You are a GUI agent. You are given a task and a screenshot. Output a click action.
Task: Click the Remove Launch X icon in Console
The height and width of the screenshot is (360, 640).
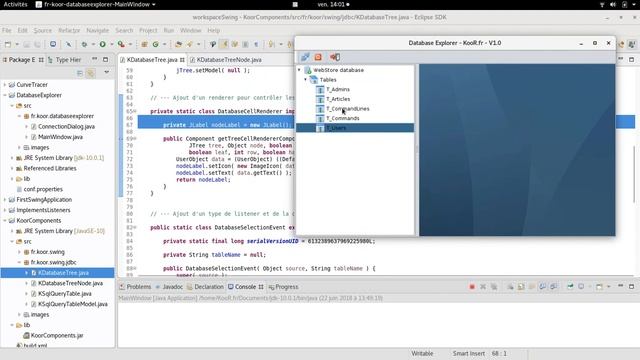click(483, 287)
